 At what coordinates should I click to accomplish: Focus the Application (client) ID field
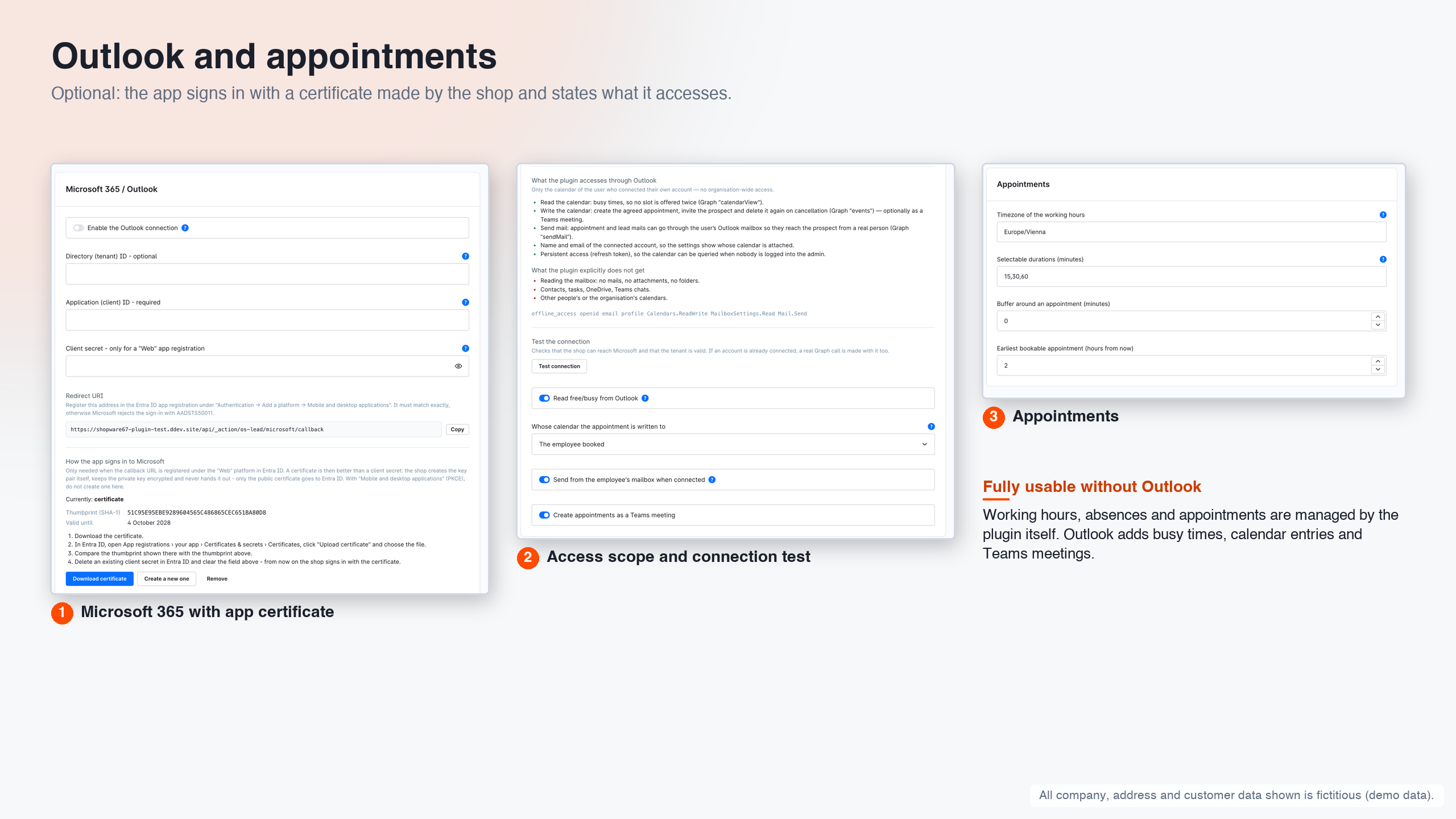coord(267,320)
